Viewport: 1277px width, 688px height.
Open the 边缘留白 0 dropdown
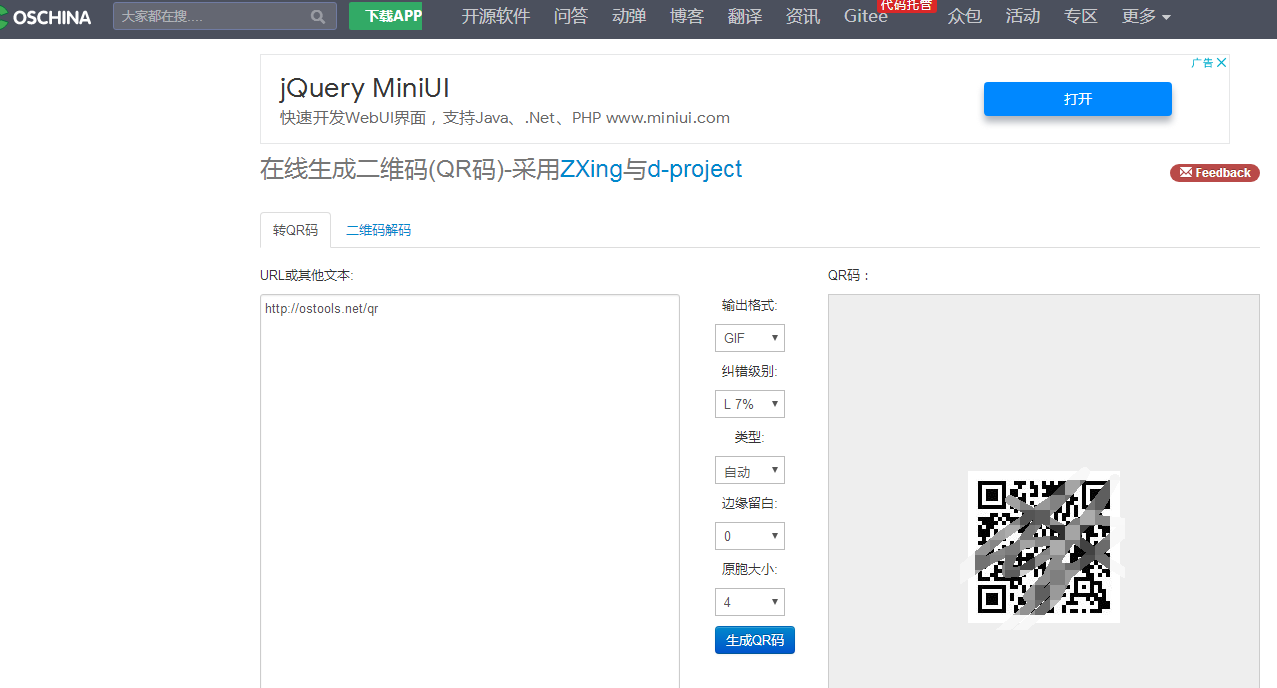click(x=749, y=536)
